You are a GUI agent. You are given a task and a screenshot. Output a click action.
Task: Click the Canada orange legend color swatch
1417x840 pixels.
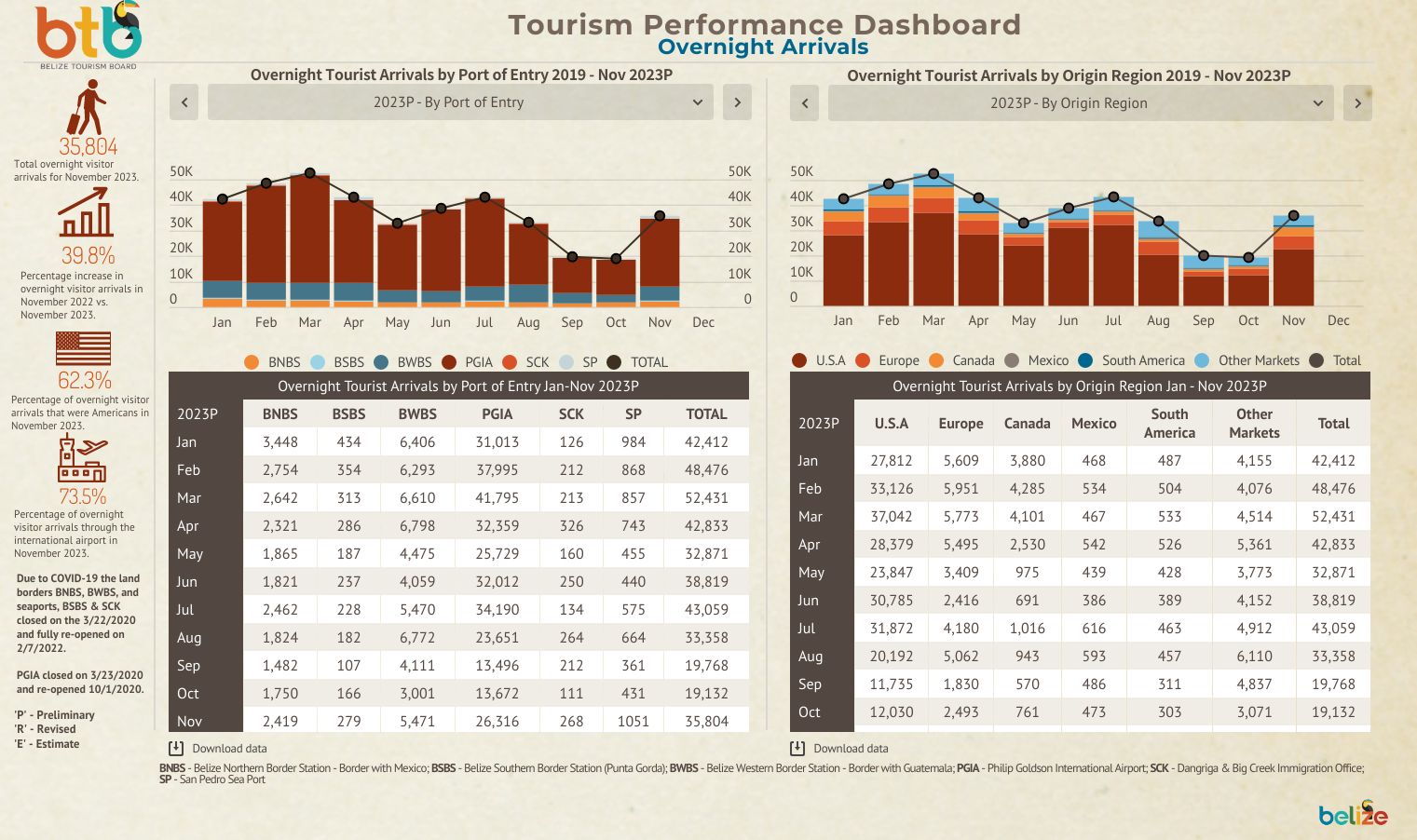pyautogui.click(x=936, y=360)
